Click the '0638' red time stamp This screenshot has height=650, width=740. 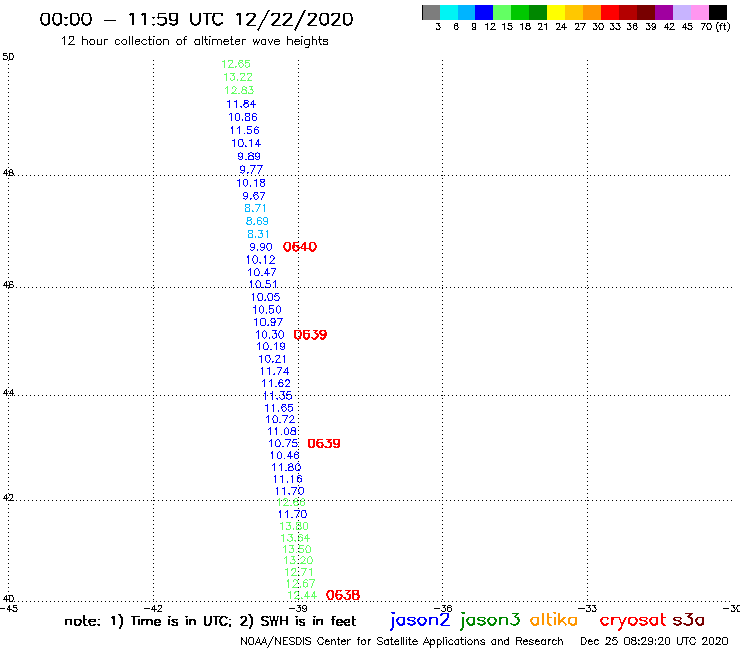343,595
